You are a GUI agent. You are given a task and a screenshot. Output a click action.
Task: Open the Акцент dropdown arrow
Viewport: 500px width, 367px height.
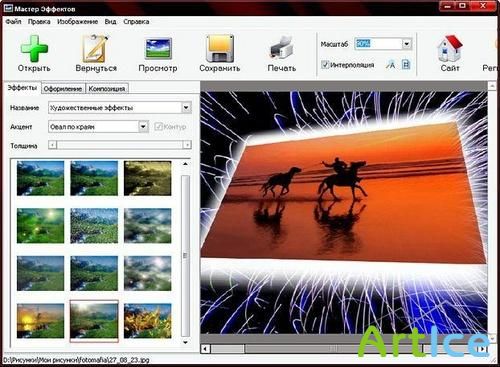click(143, 127)
